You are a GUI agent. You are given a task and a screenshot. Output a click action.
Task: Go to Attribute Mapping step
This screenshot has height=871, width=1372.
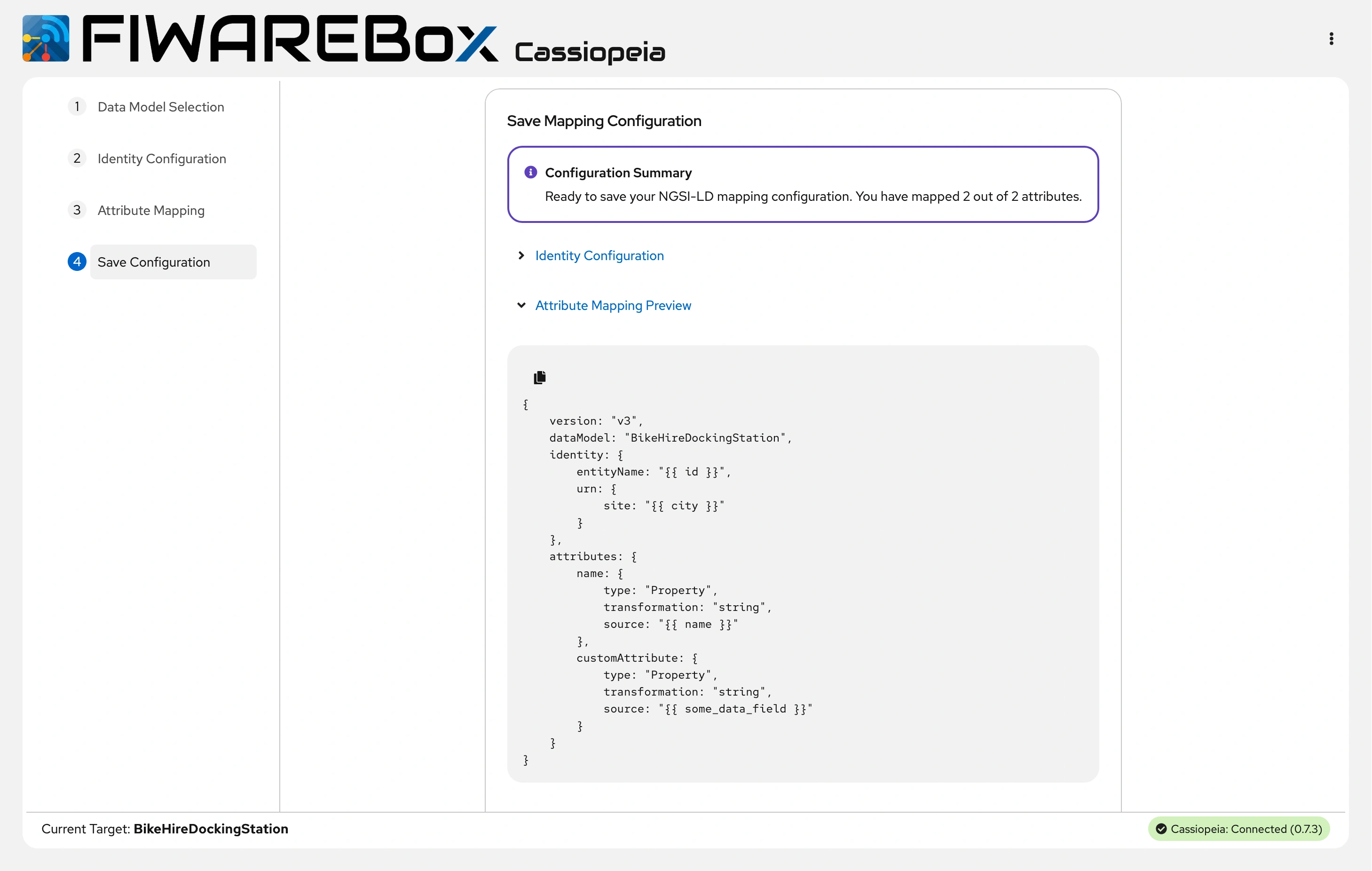pyautogui.click(x=151, y=210)
